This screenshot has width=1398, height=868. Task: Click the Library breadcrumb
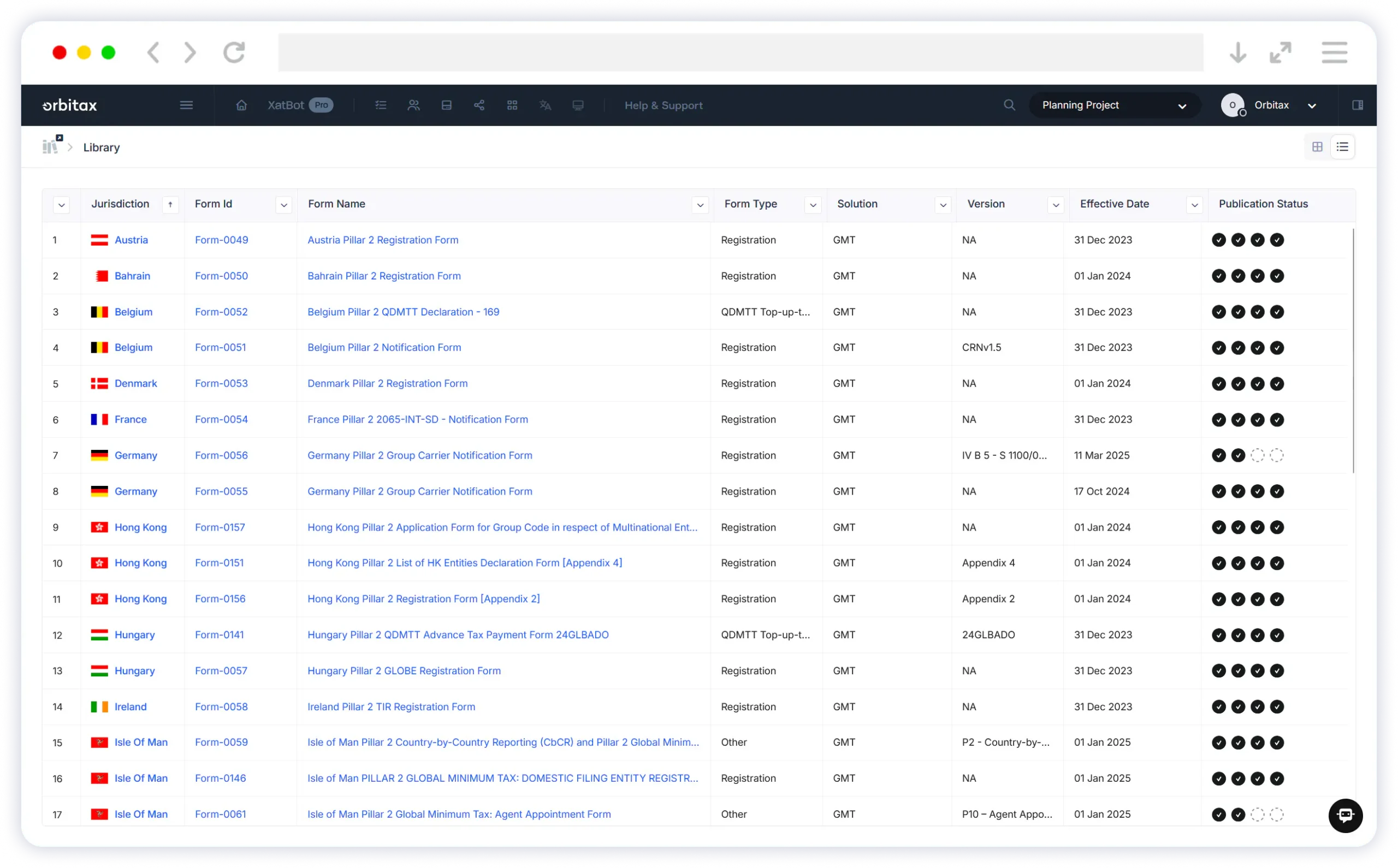[x=102, y=147]
